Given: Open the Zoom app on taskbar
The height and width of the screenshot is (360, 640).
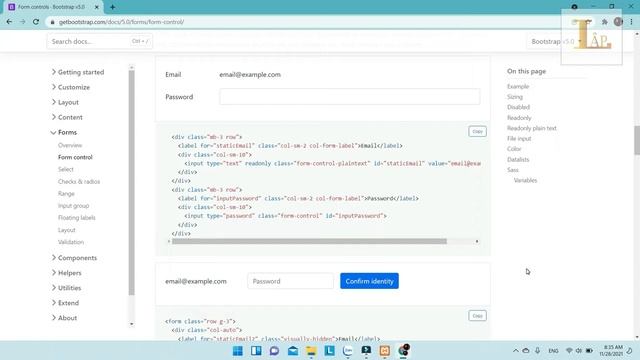Looking at the screenshot, I should tap(348, 351).
